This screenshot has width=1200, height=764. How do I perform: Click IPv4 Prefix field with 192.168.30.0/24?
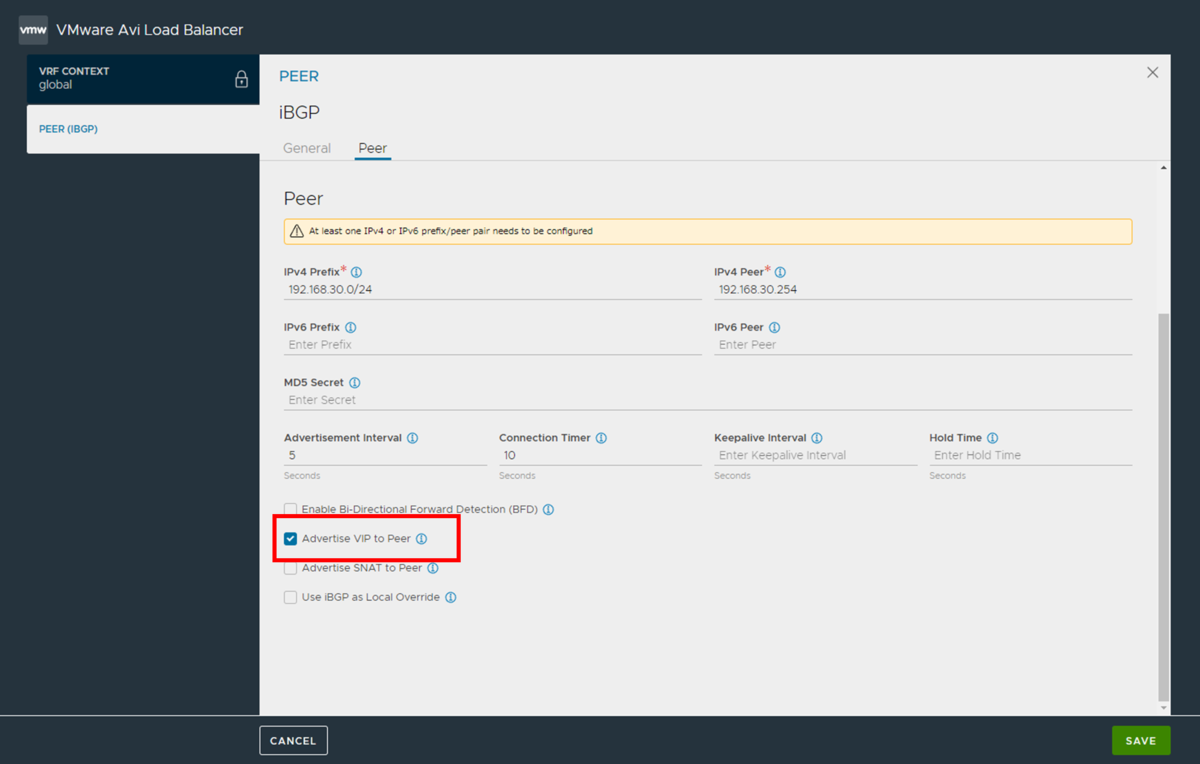click(x=493, y=290)
